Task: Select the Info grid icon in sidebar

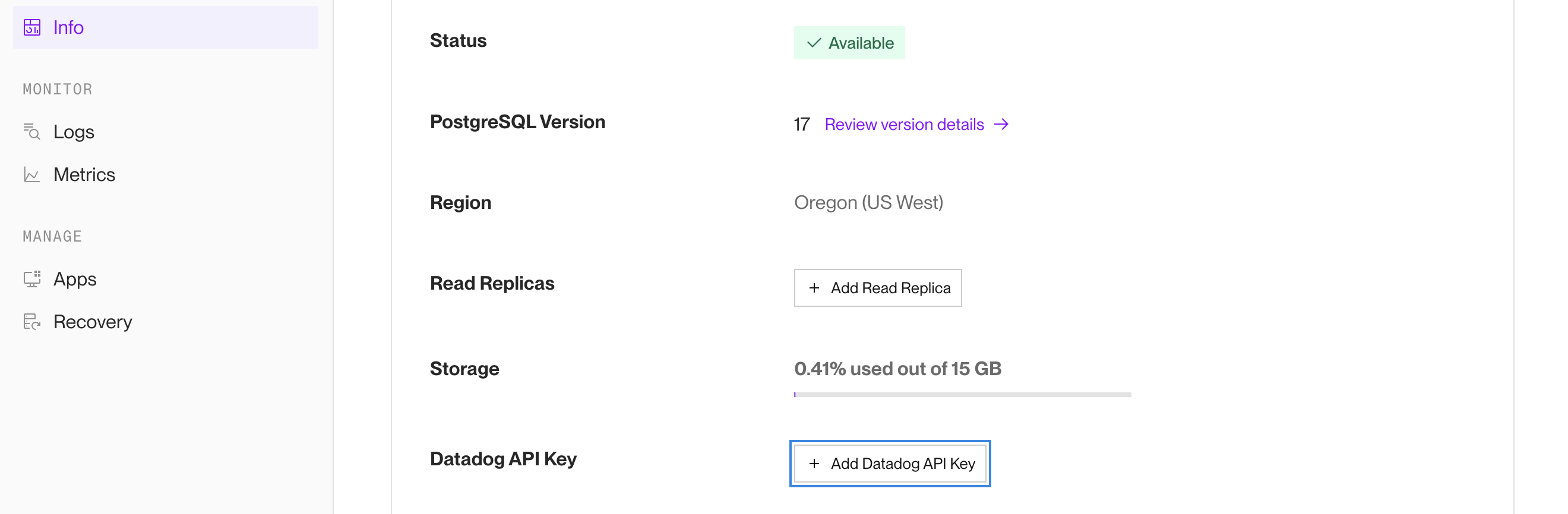Action: point(32,27)
